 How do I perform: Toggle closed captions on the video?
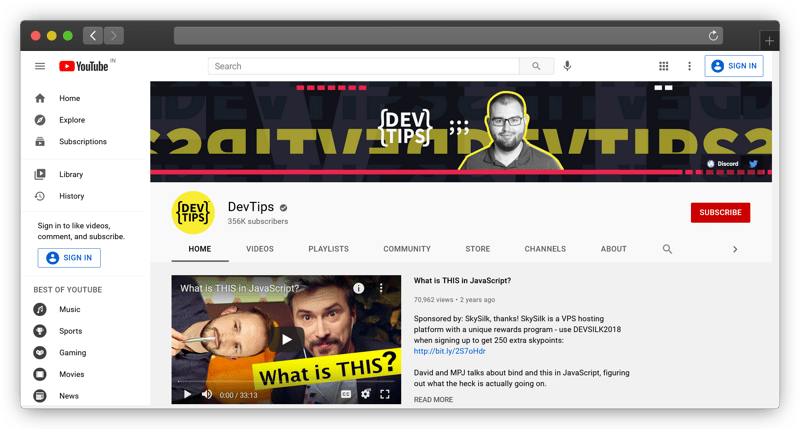coord(345,394)
